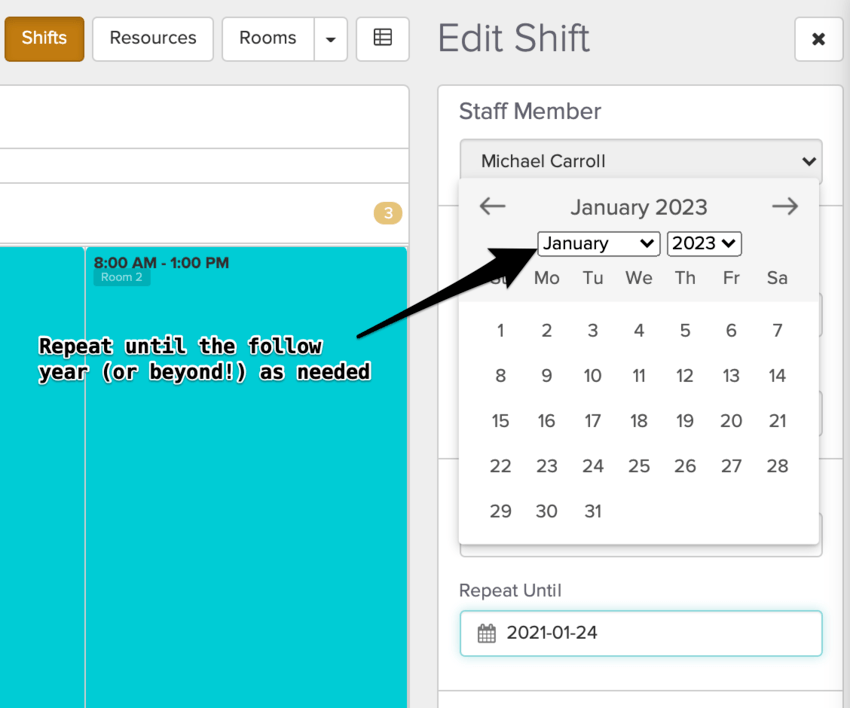The image size is (850, 708).
Task: Click the yellow badge showing 3
Action: click(388, 213)
